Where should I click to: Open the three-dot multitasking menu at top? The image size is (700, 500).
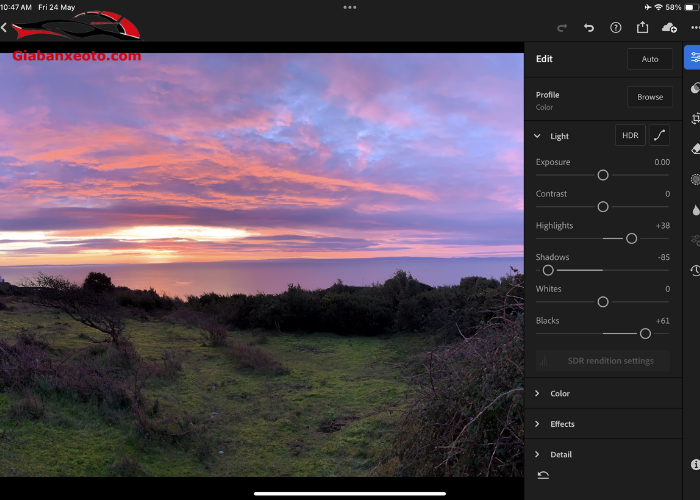pos(350,7)
